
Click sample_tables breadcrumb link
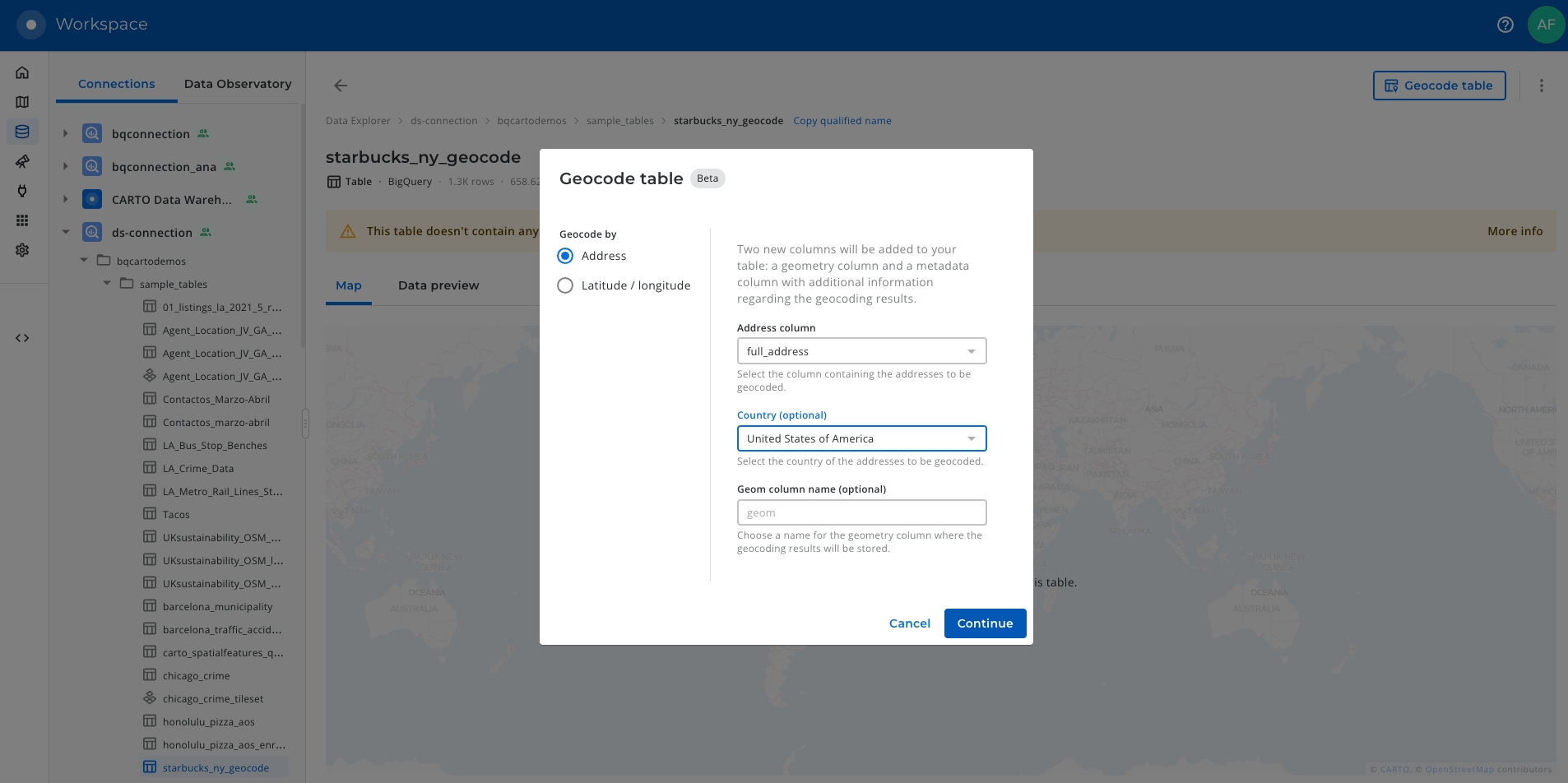pos(619,121)
